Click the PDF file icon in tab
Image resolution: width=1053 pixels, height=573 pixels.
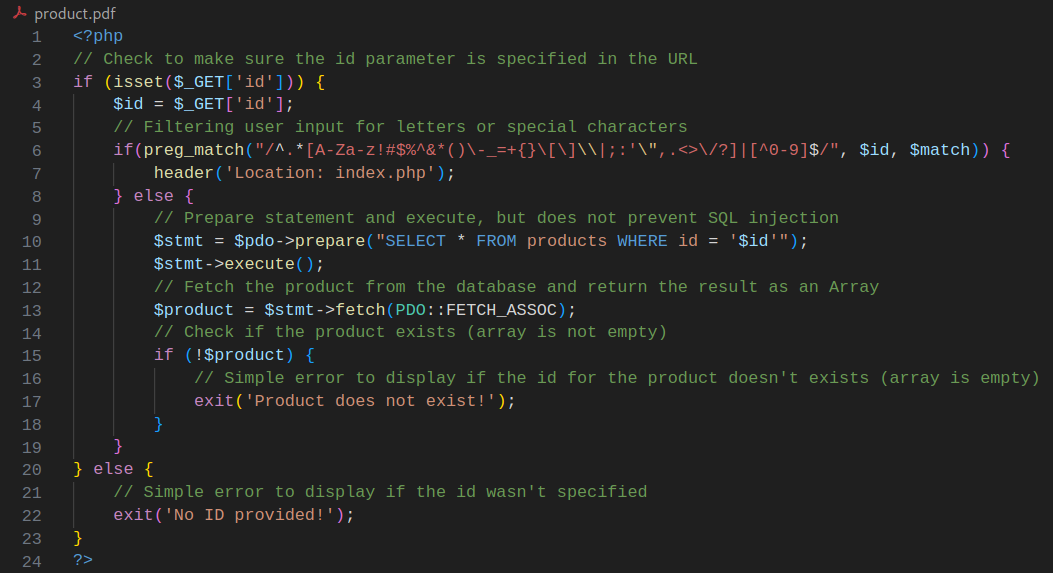click(x=19, y=14)
